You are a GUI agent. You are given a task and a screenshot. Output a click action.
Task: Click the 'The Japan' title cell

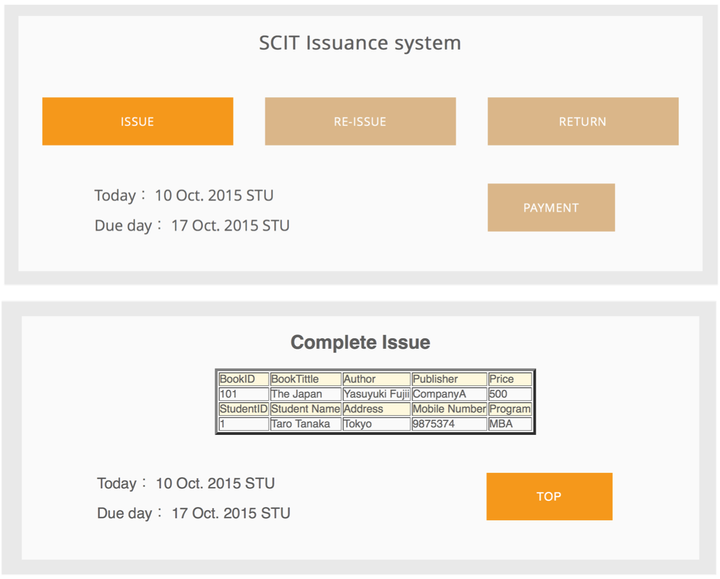(x=305, y=394)
